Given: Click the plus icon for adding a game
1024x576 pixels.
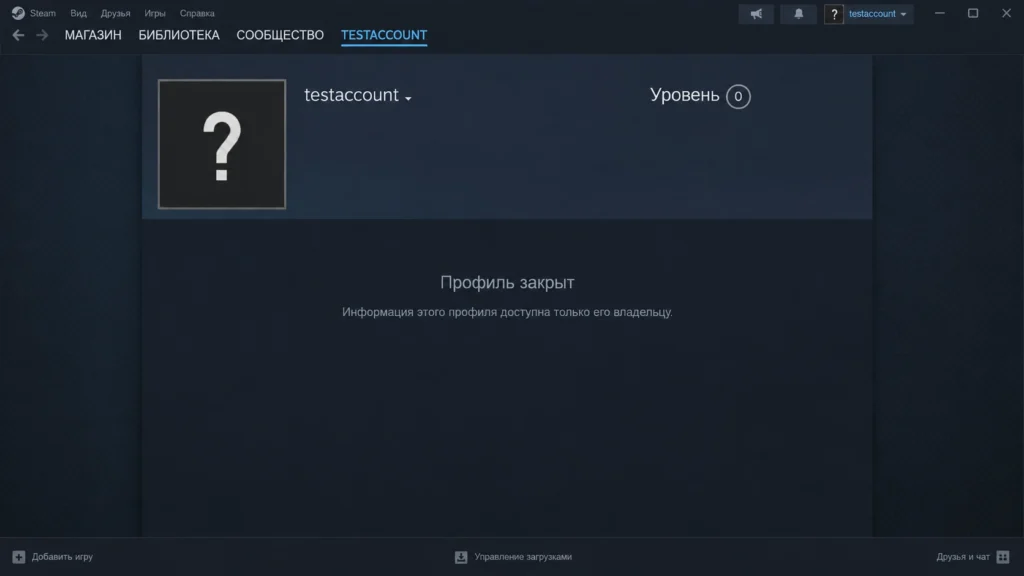Looking at the screenshot, I should tap(18, 556).
